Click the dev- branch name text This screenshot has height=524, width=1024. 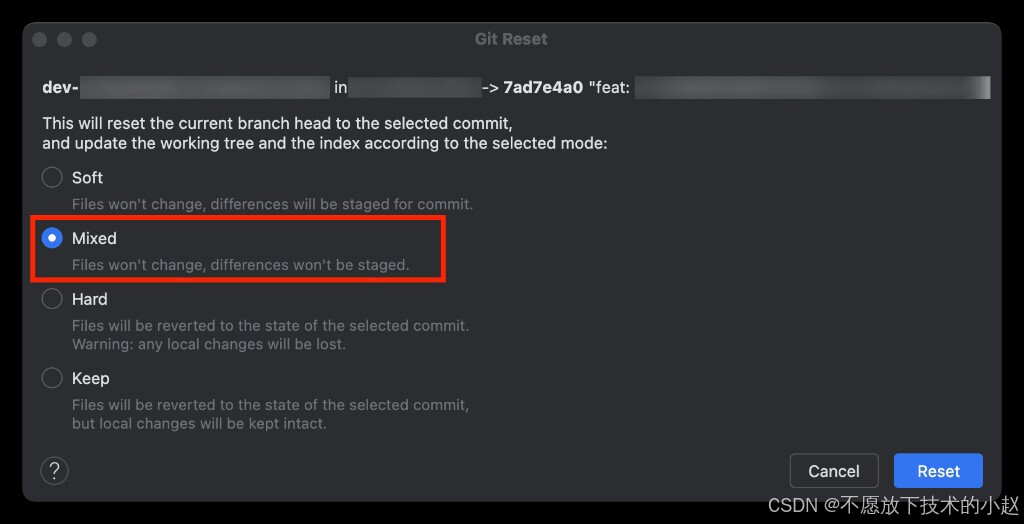click(61, 88)
